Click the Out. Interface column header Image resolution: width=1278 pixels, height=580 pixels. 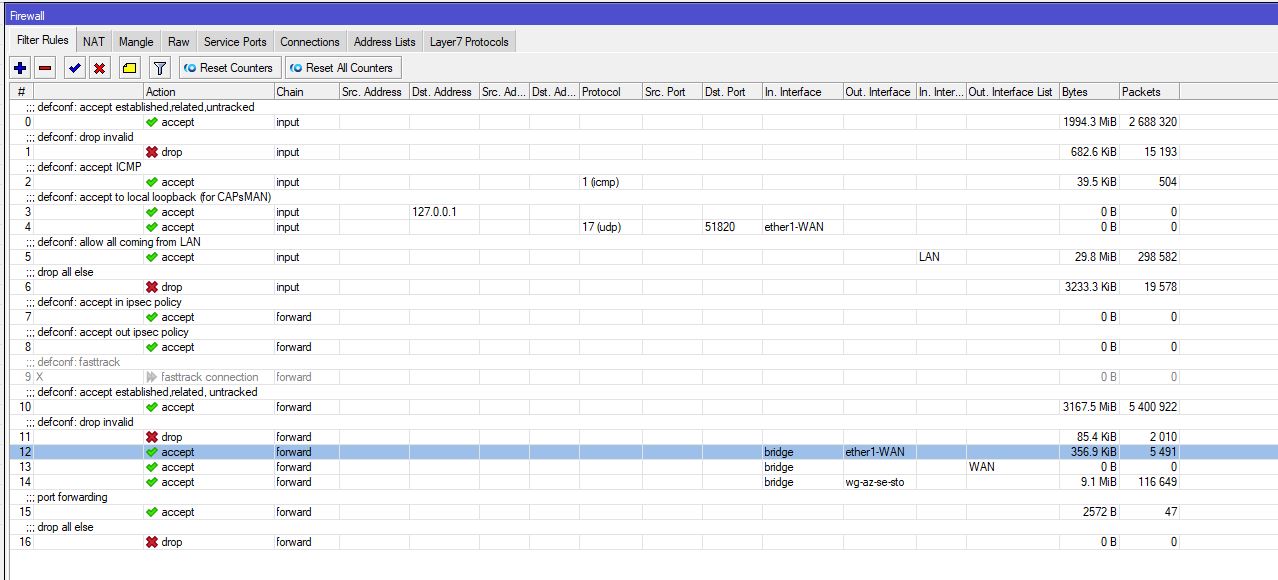(x=879, y=92)
